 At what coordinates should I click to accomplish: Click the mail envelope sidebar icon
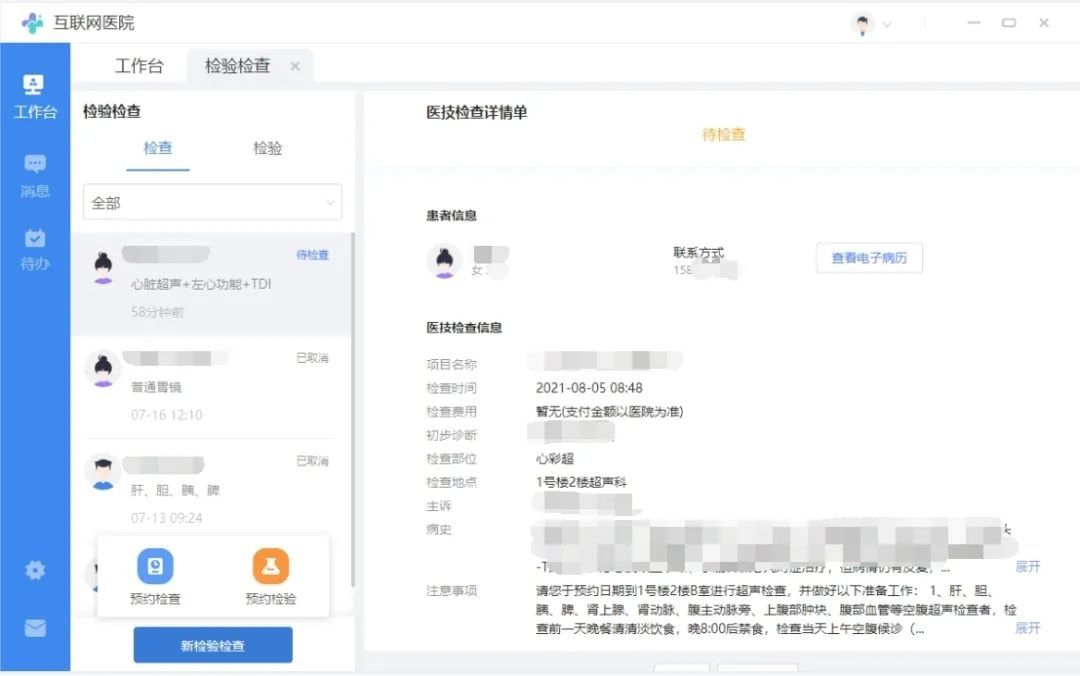tap(35, 628)
